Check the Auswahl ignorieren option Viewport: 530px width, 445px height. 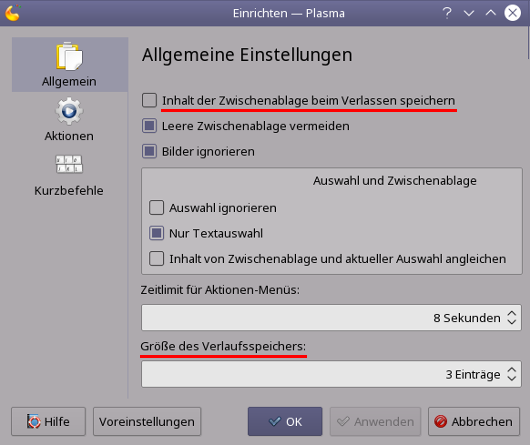tap(156, 207)
